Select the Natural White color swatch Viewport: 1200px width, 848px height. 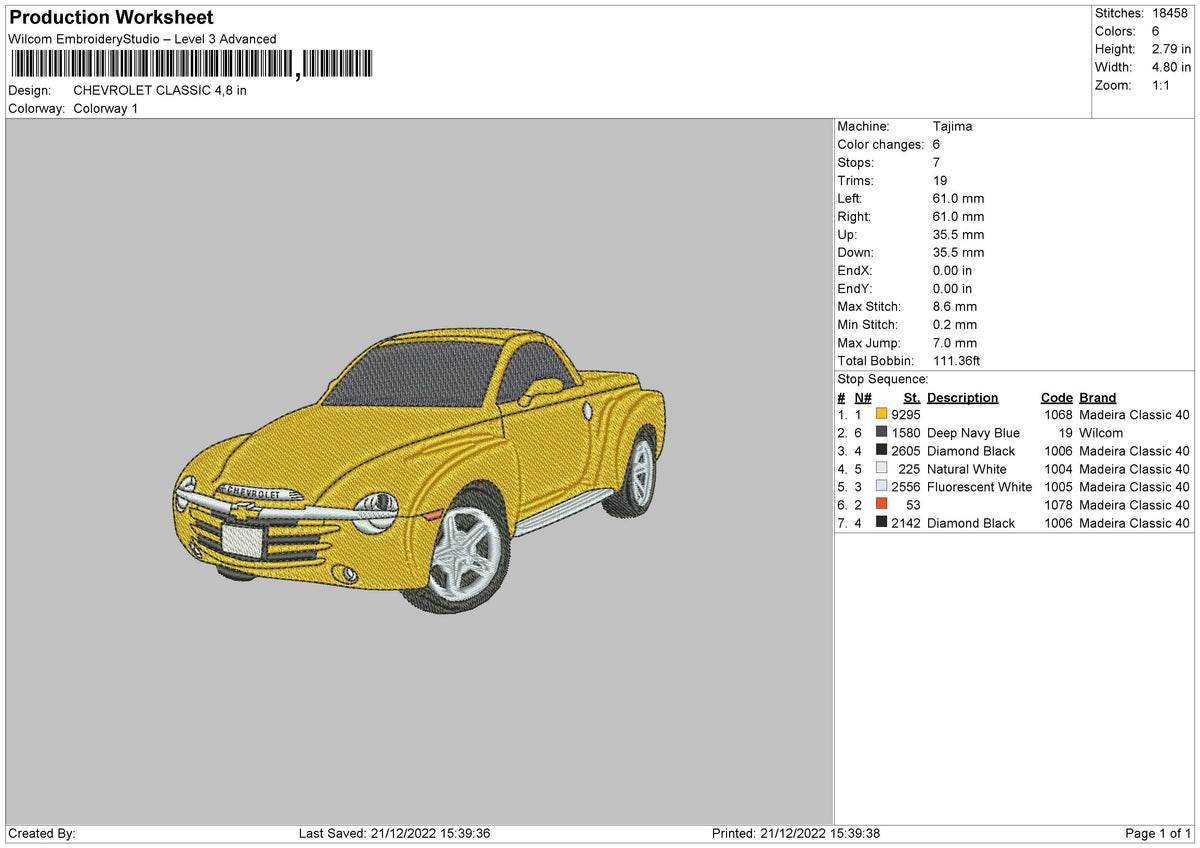click(881, 468)
